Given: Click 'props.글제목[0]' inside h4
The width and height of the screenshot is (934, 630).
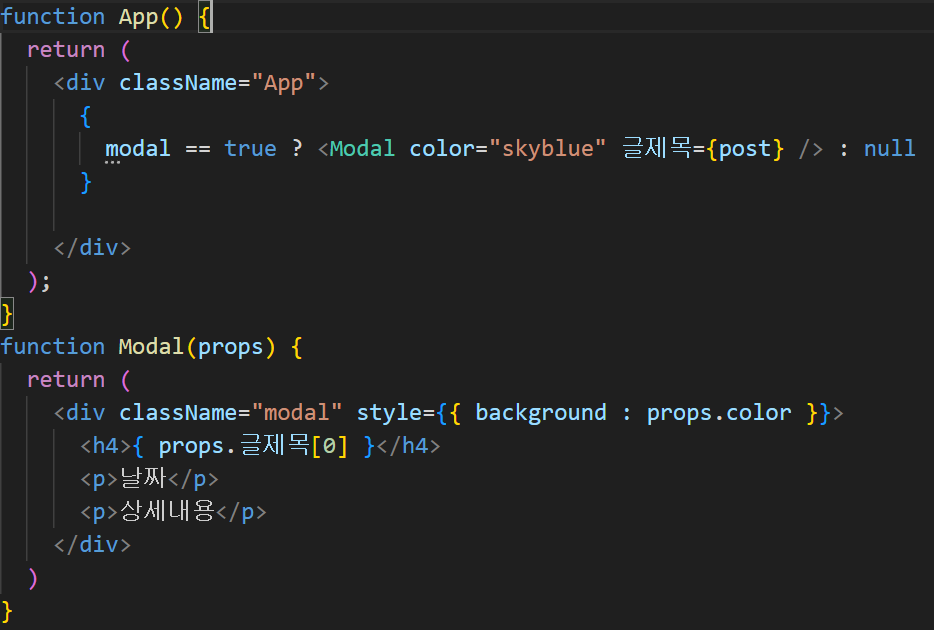Looking at the screenshot, I should pos(253,446).
